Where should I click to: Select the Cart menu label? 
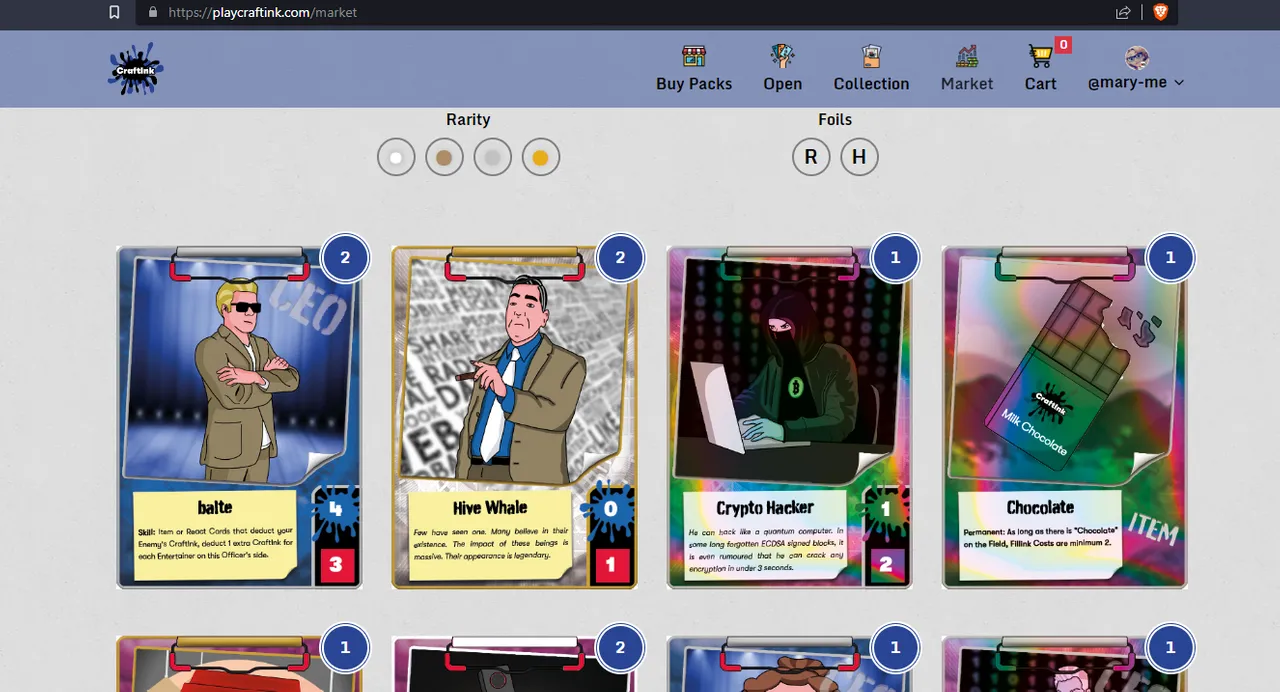[1040, 84]
